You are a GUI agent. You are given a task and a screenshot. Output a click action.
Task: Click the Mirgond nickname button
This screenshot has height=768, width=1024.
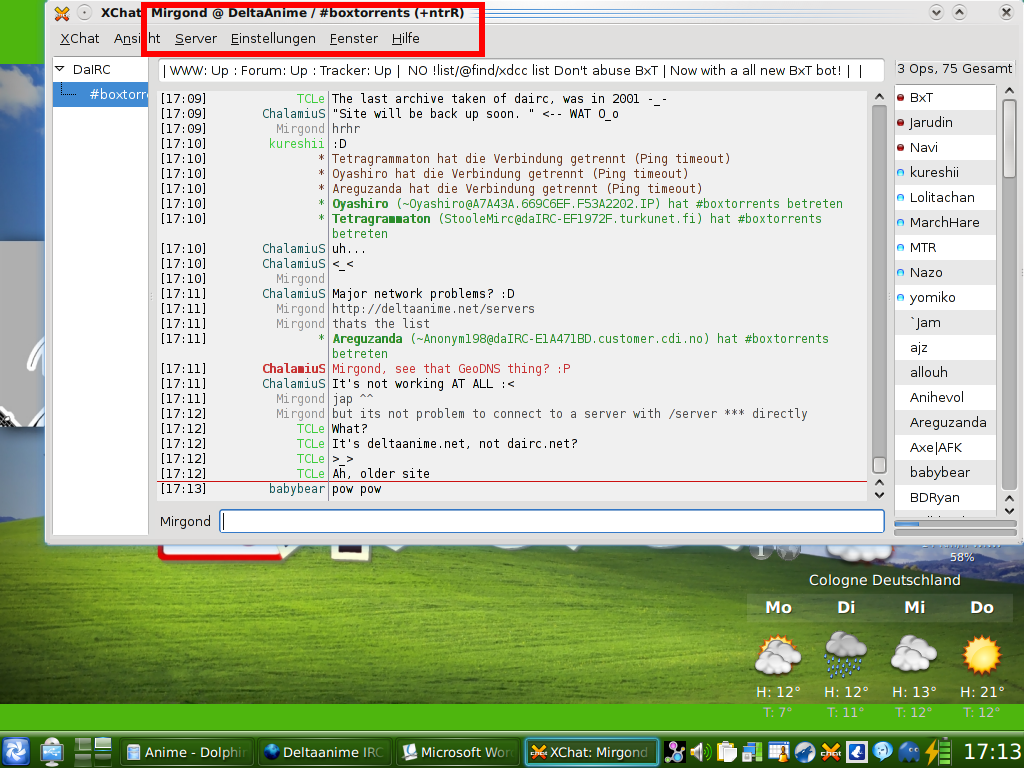tap(186, 521)
